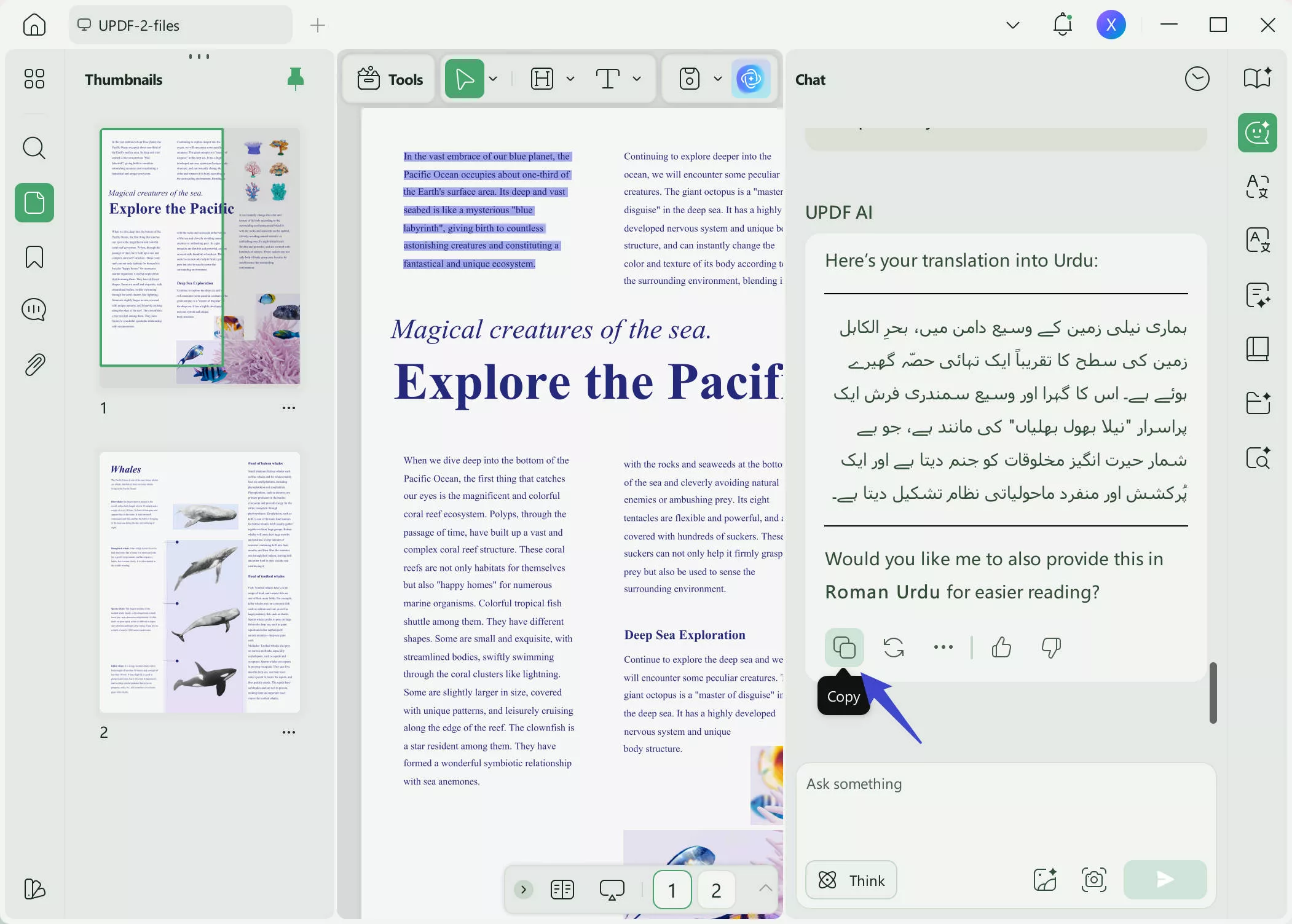
Task: Open the chat history panel
Action: (x=1196, y=79)
